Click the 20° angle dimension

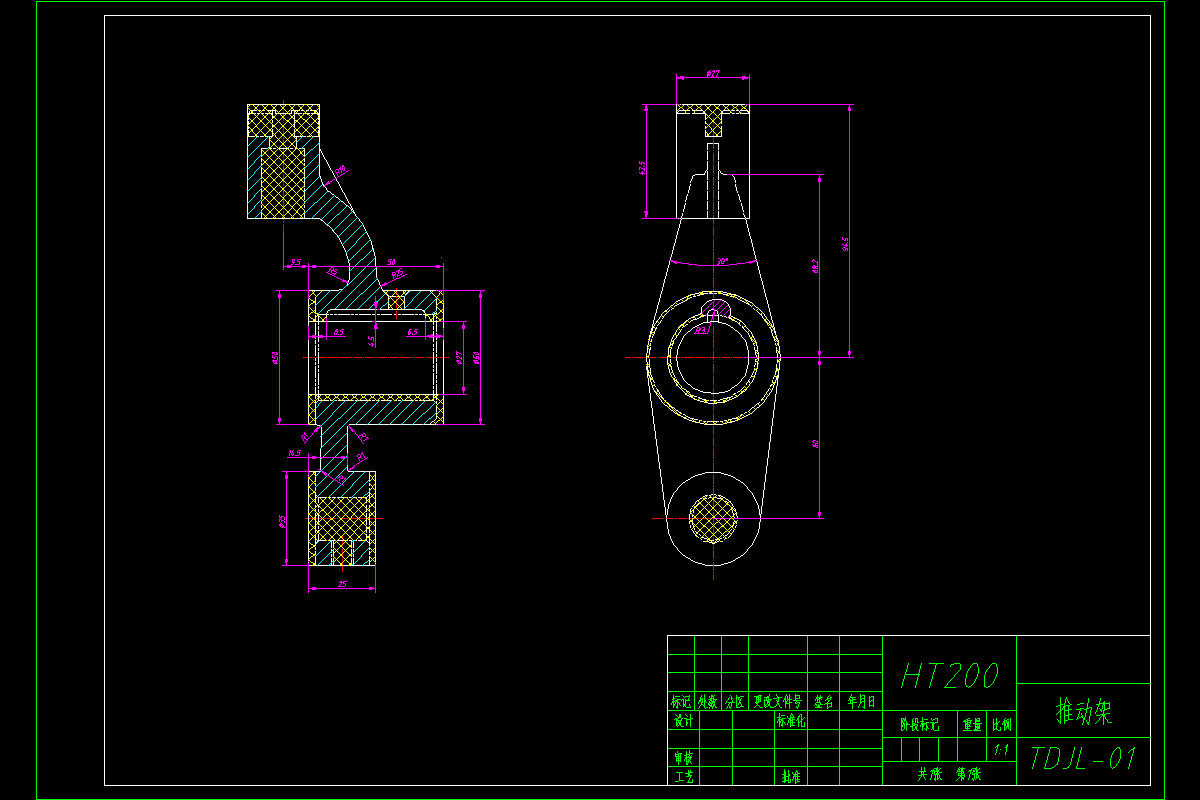pos(723,261)
